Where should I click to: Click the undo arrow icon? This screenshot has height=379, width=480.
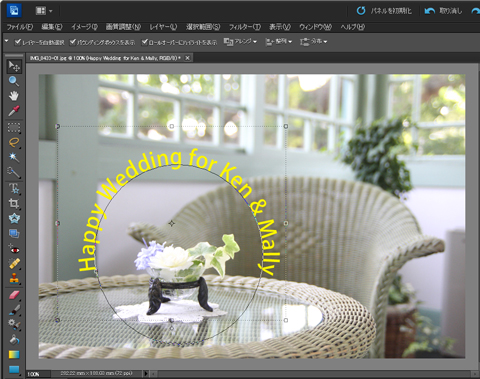(429, 11)
